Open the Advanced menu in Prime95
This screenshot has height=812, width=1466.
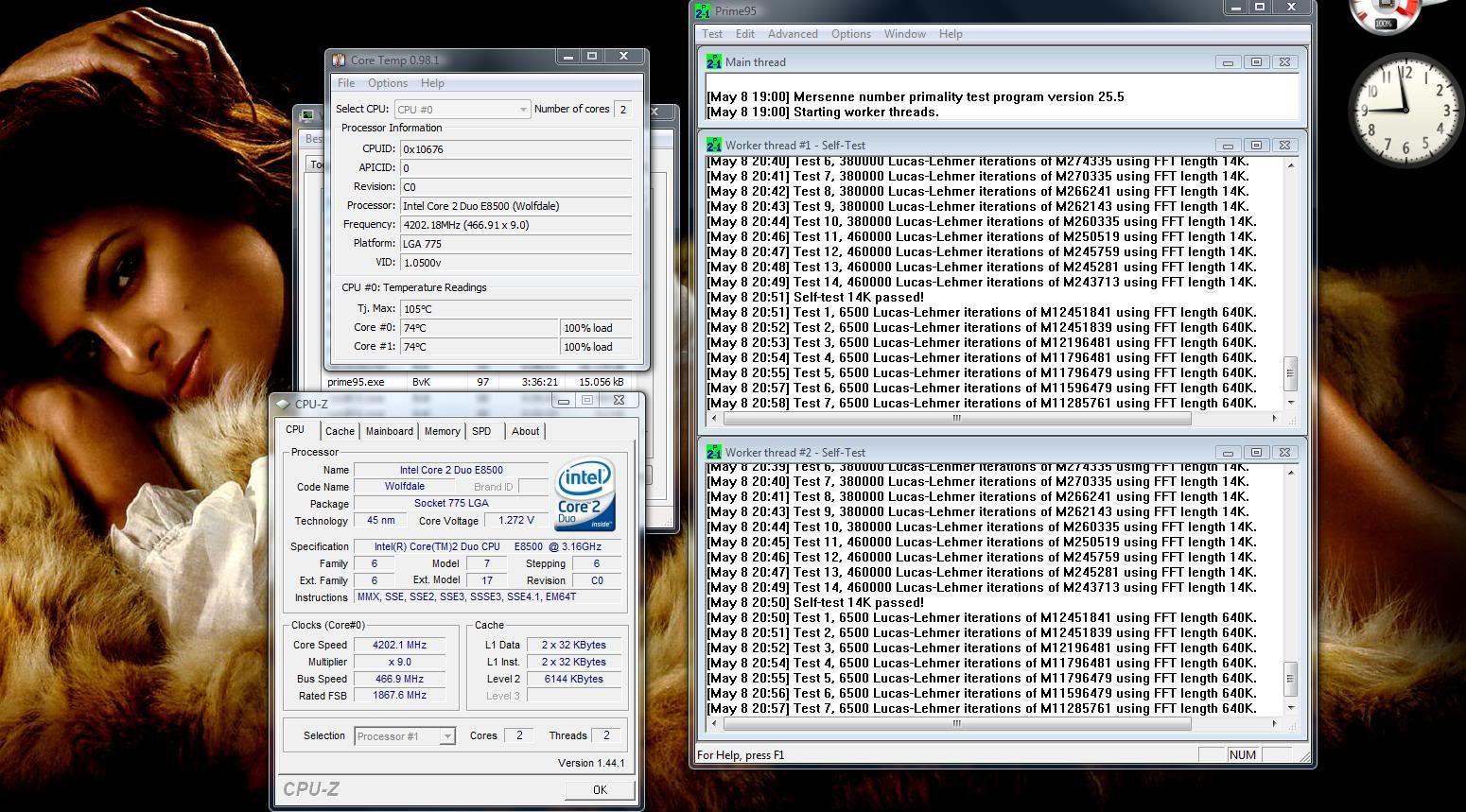coord(793,34)
